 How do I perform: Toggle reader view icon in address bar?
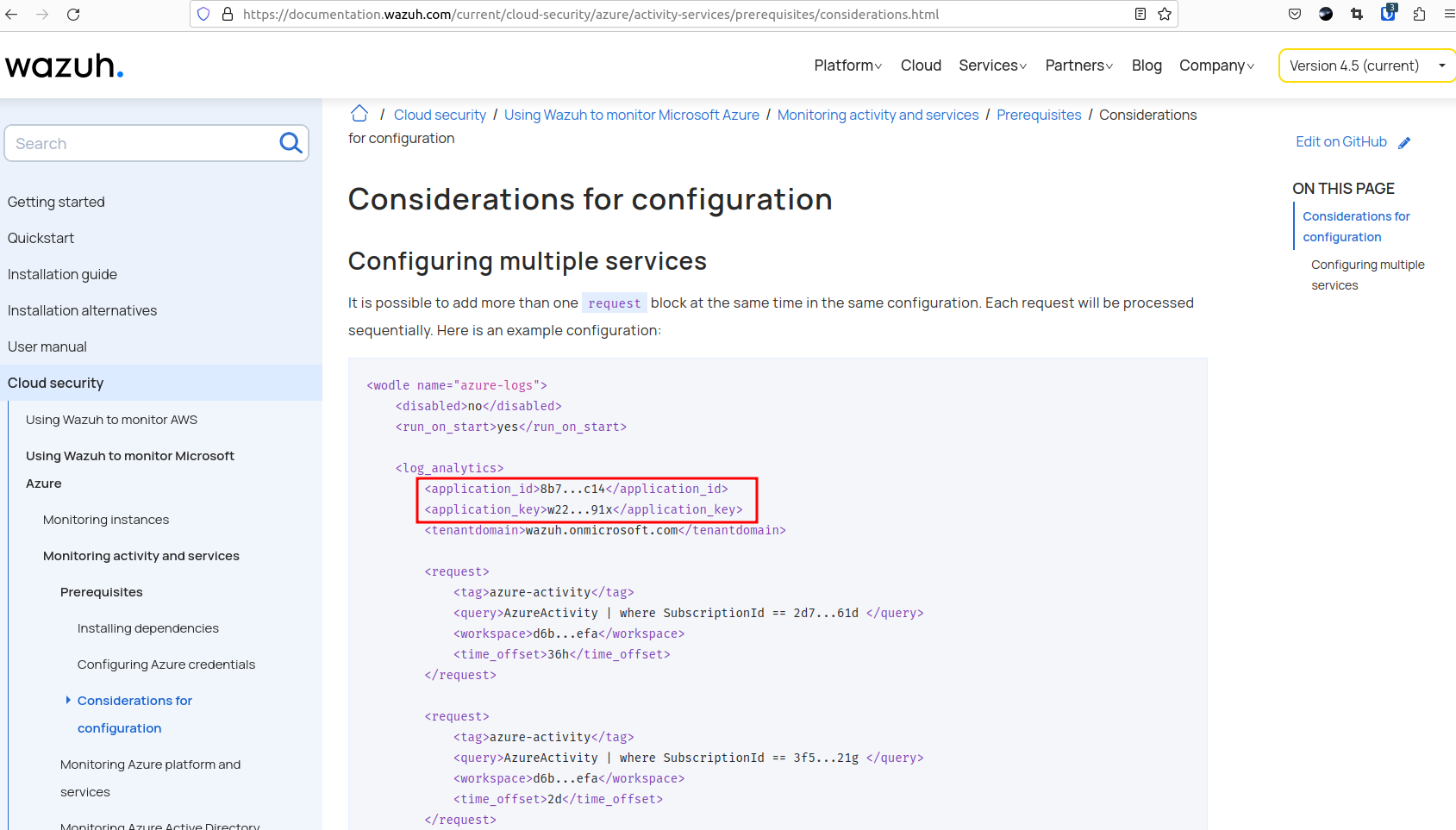[1140, 14]
